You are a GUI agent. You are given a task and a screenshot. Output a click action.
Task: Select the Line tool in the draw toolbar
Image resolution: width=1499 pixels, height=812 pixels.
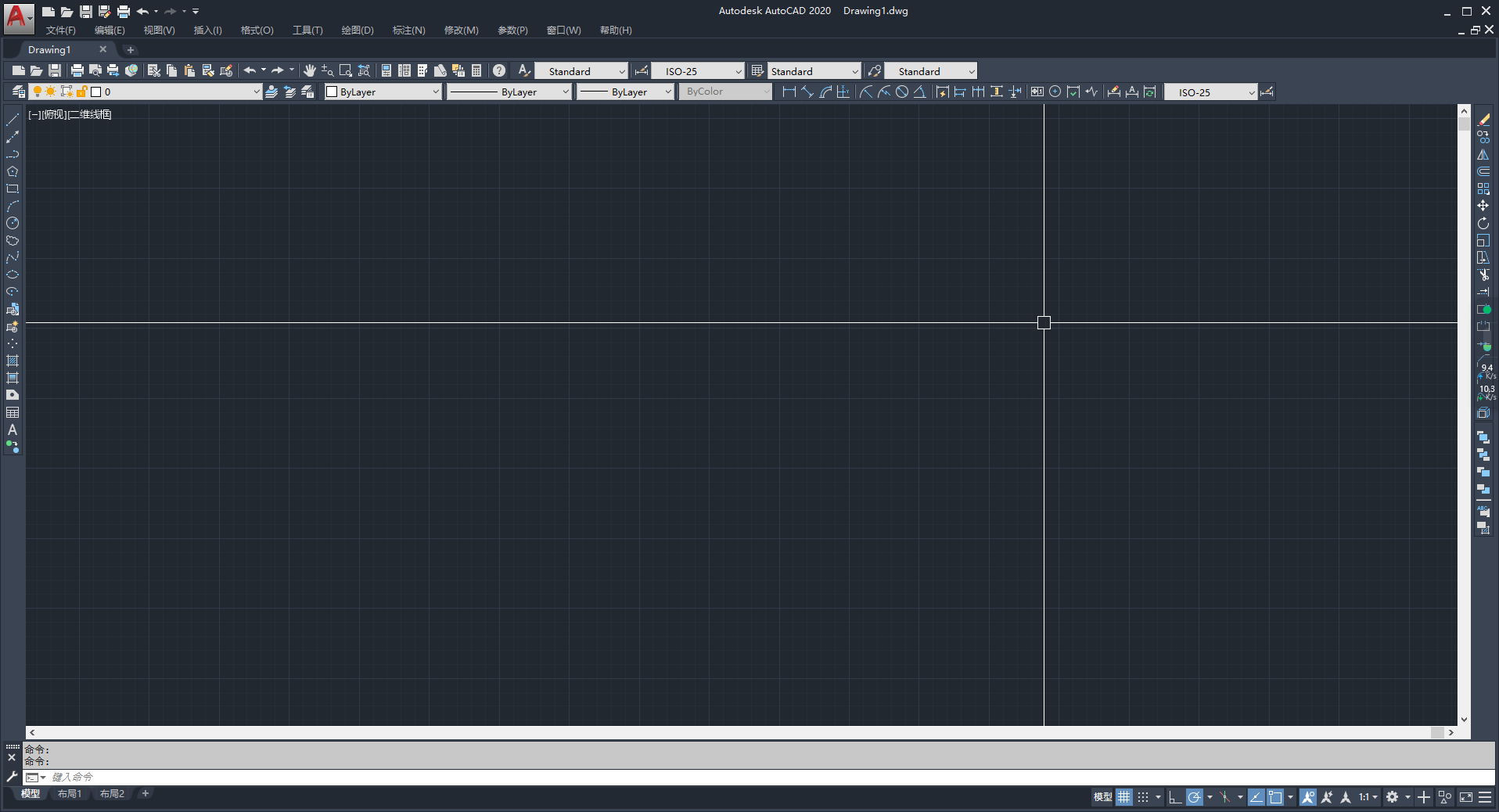[x=13, y=120]
